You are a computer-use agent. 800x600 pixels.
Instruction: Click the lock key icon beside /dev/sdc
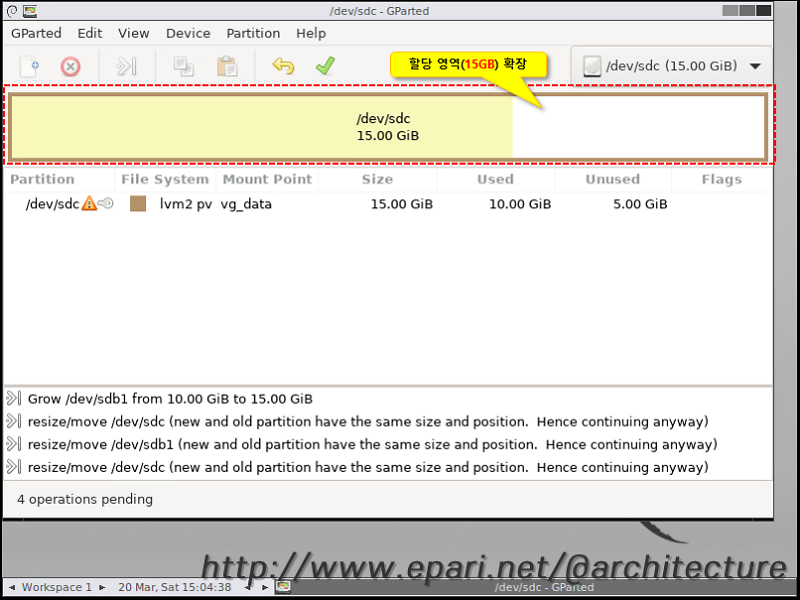[106, 204]
